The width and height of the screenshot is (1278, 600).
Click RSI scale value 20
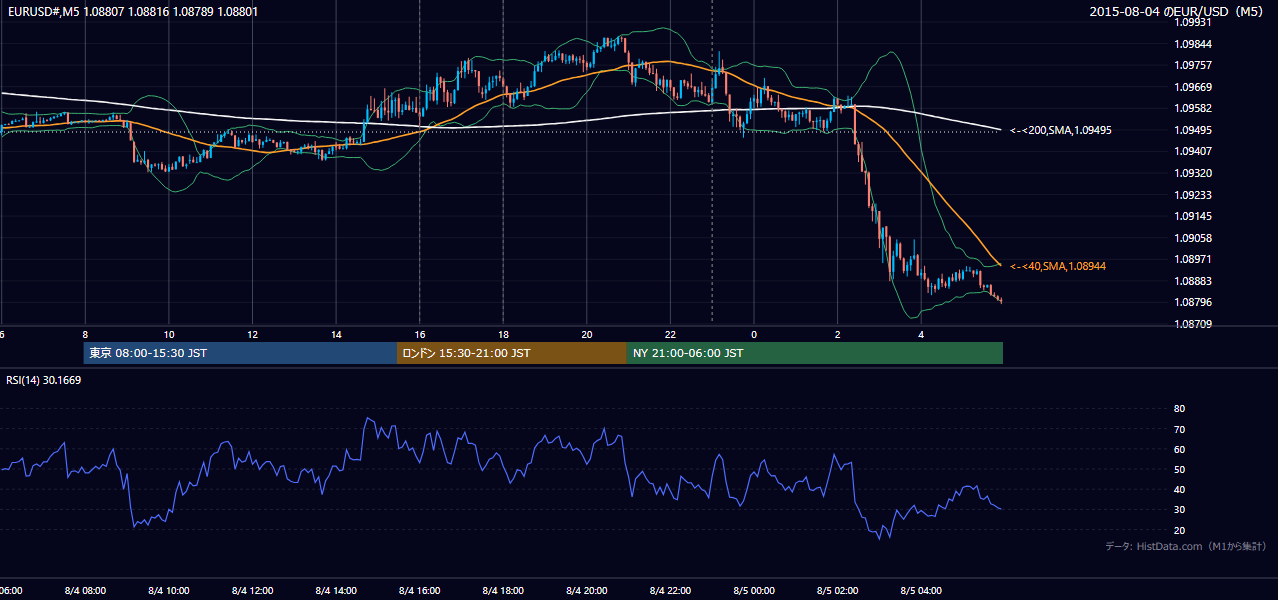(x=1179, y=530)
